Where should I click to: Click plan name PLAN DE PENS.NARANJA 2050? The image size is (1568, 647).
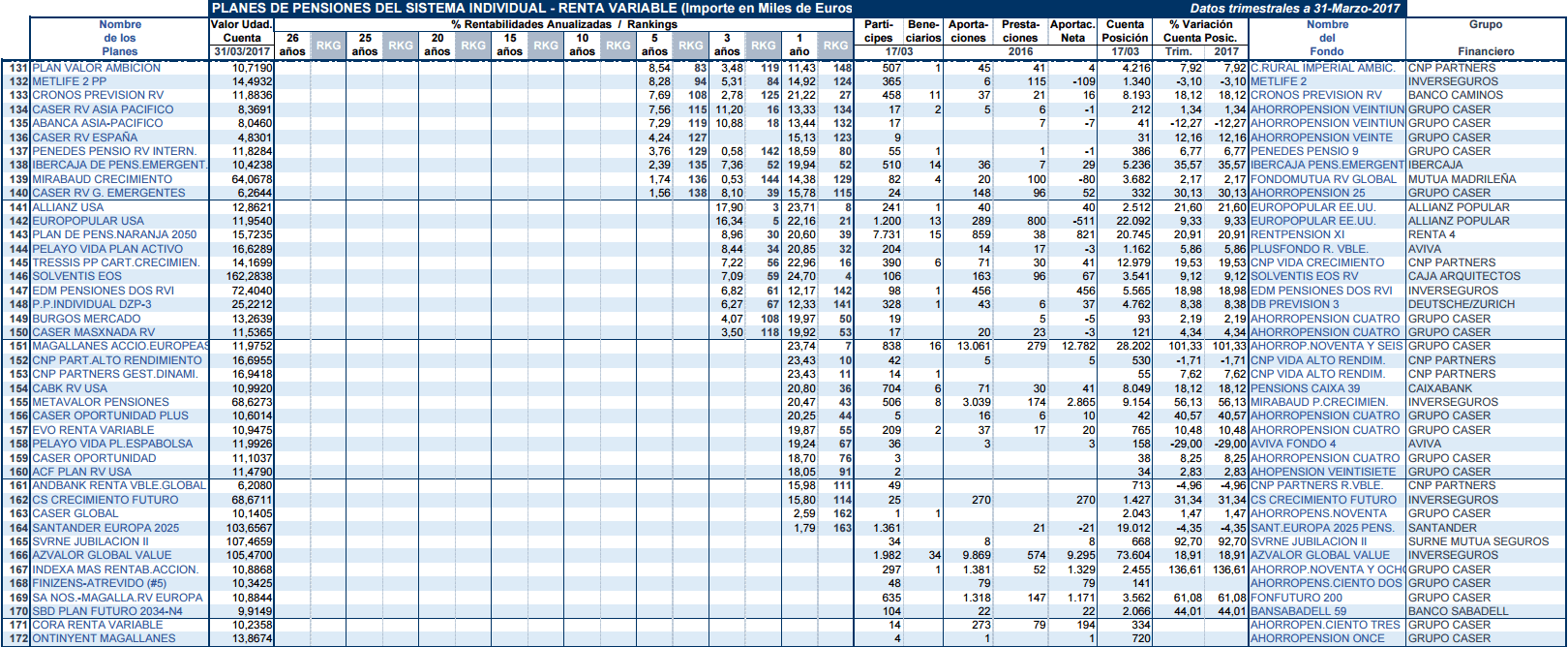(x=114, y=234)
